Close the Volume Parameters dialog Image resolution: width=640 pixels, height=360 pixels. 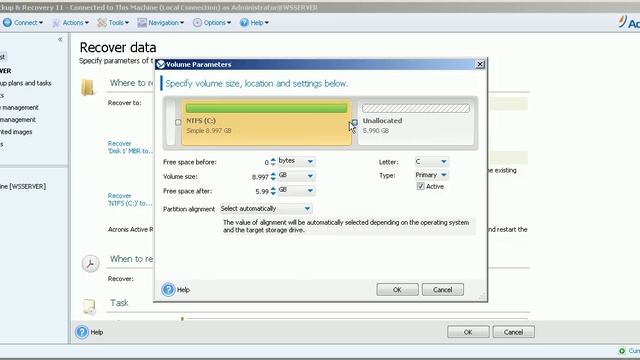(x=480, y=64)
